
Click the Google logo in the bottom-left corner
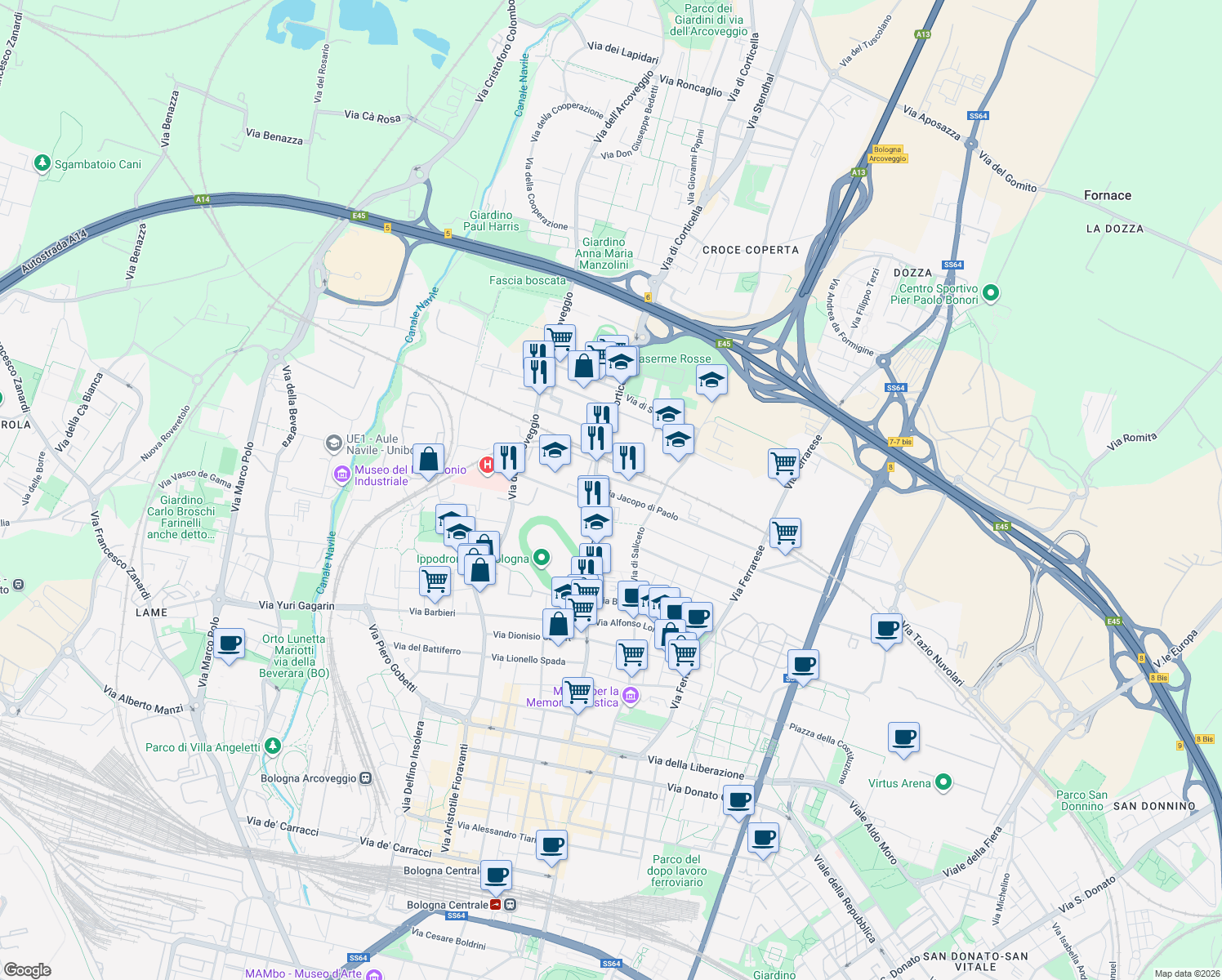tap(27, 972)
